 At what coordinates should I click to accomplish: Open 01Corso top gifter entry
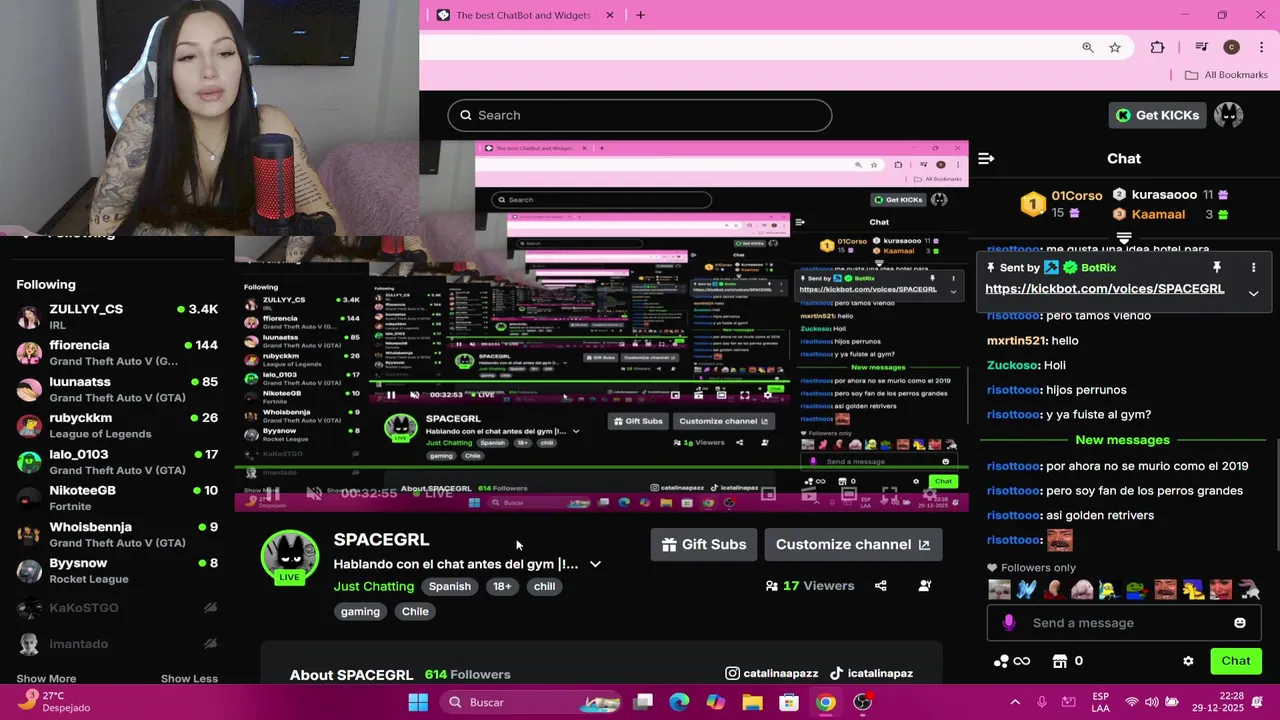click(x=1061, y=204)
